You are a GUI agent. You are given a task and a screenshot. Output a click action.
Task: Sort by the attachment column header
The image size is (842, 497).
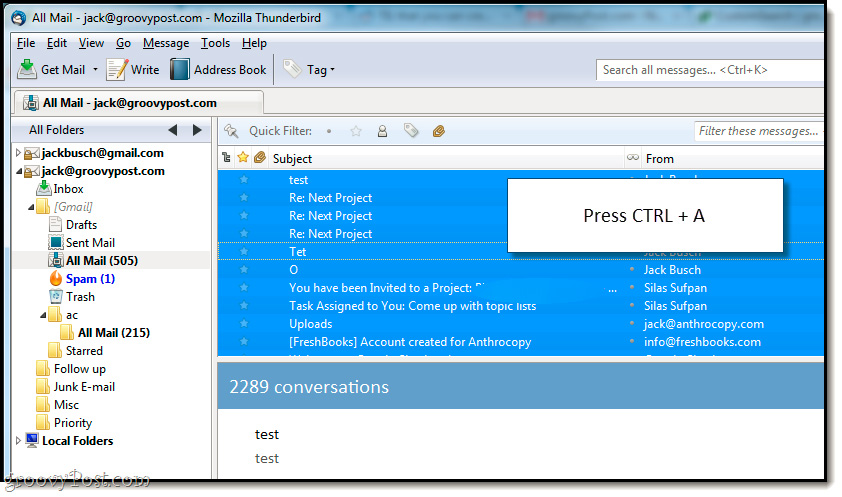tap(260, 157)
